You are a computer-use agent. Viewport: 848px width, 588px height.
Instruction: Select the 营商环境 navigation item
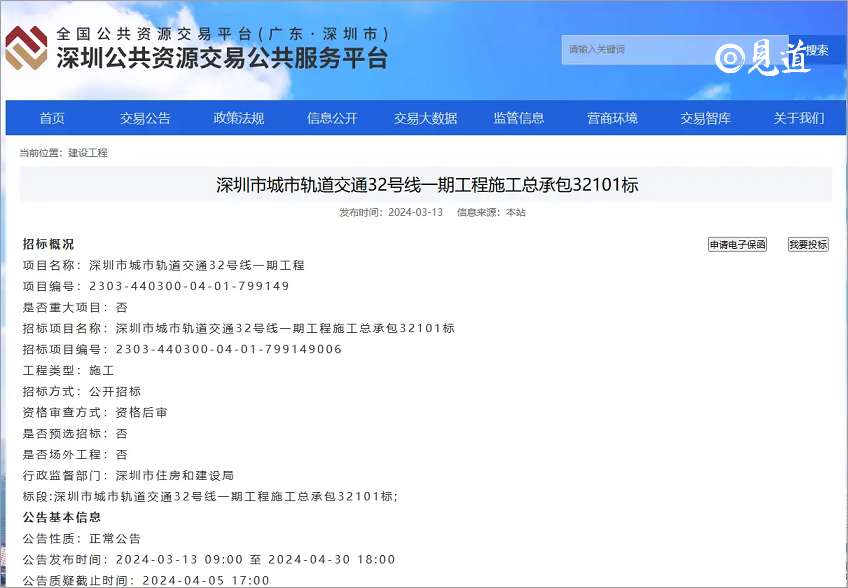pyautogui.click(x=612, y=118)
